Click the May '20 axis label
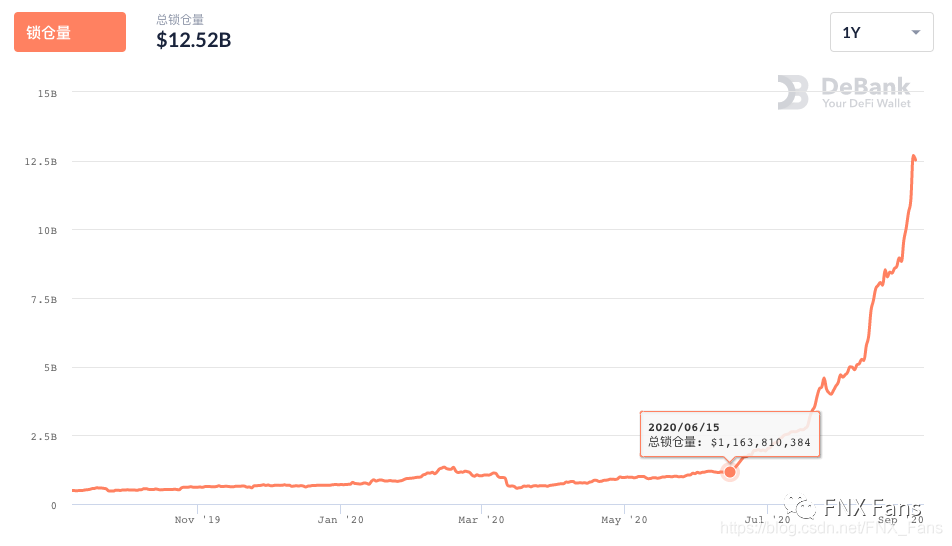952x546 pixels. point(624,520)
